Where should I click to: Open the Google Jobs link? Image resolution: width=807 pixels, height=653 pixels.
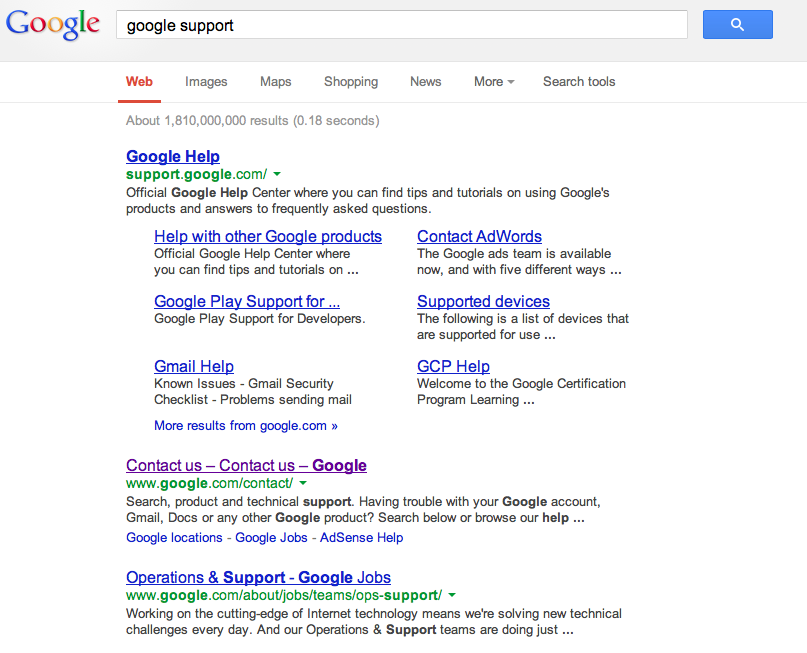point(271,537)
